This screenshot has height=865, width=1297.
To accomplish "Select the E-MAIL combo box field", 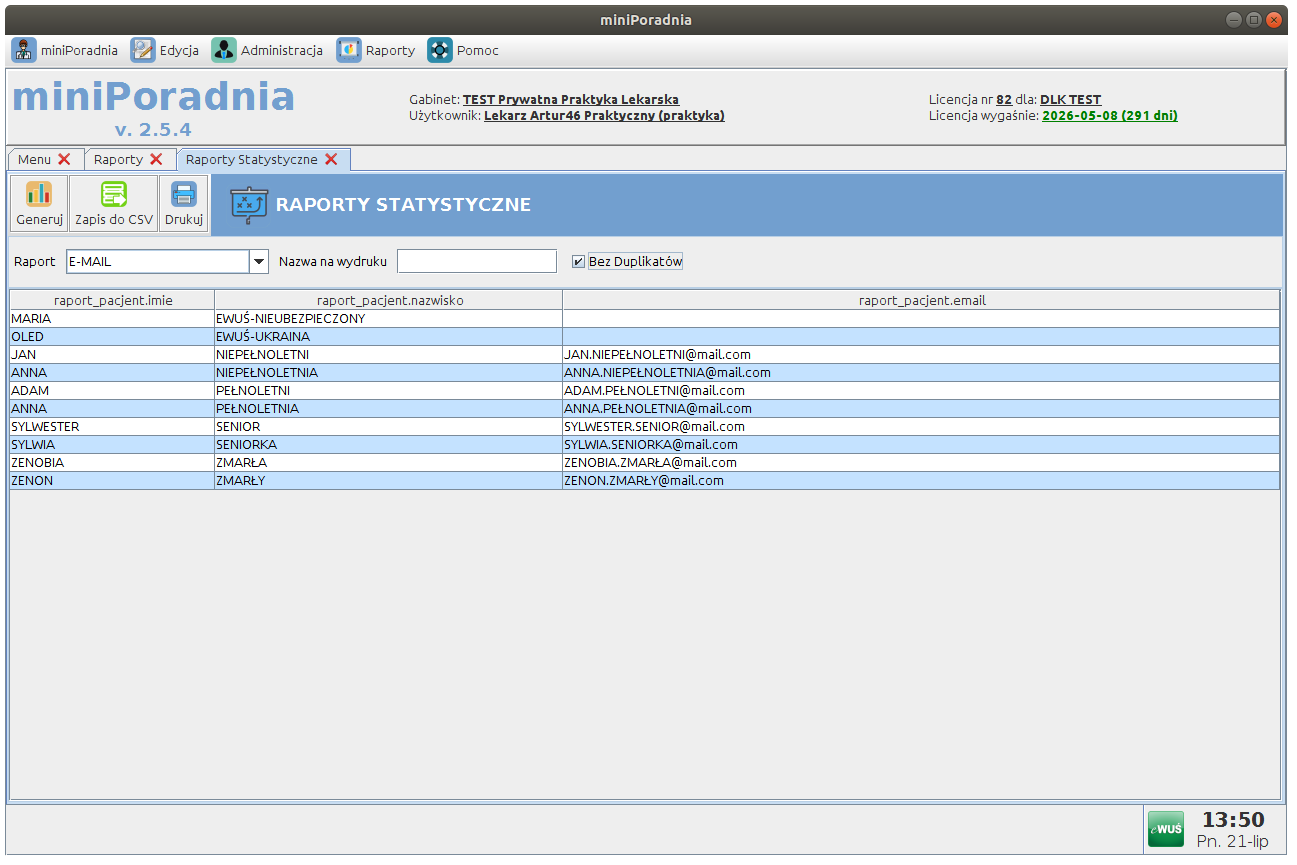I will coord(157,262).
